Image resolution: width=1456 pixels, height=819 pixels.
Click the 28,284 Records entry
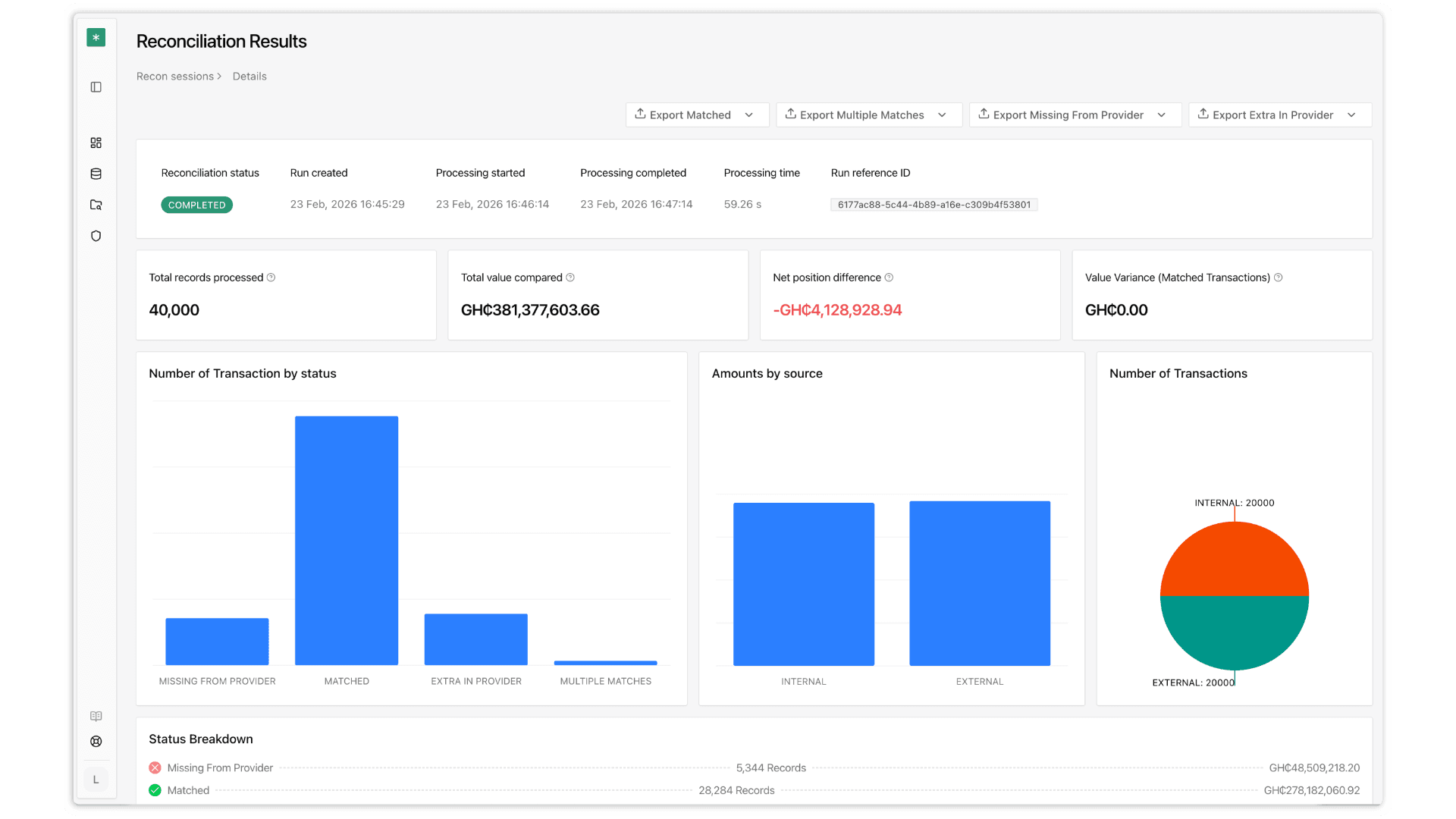(736, 790)
